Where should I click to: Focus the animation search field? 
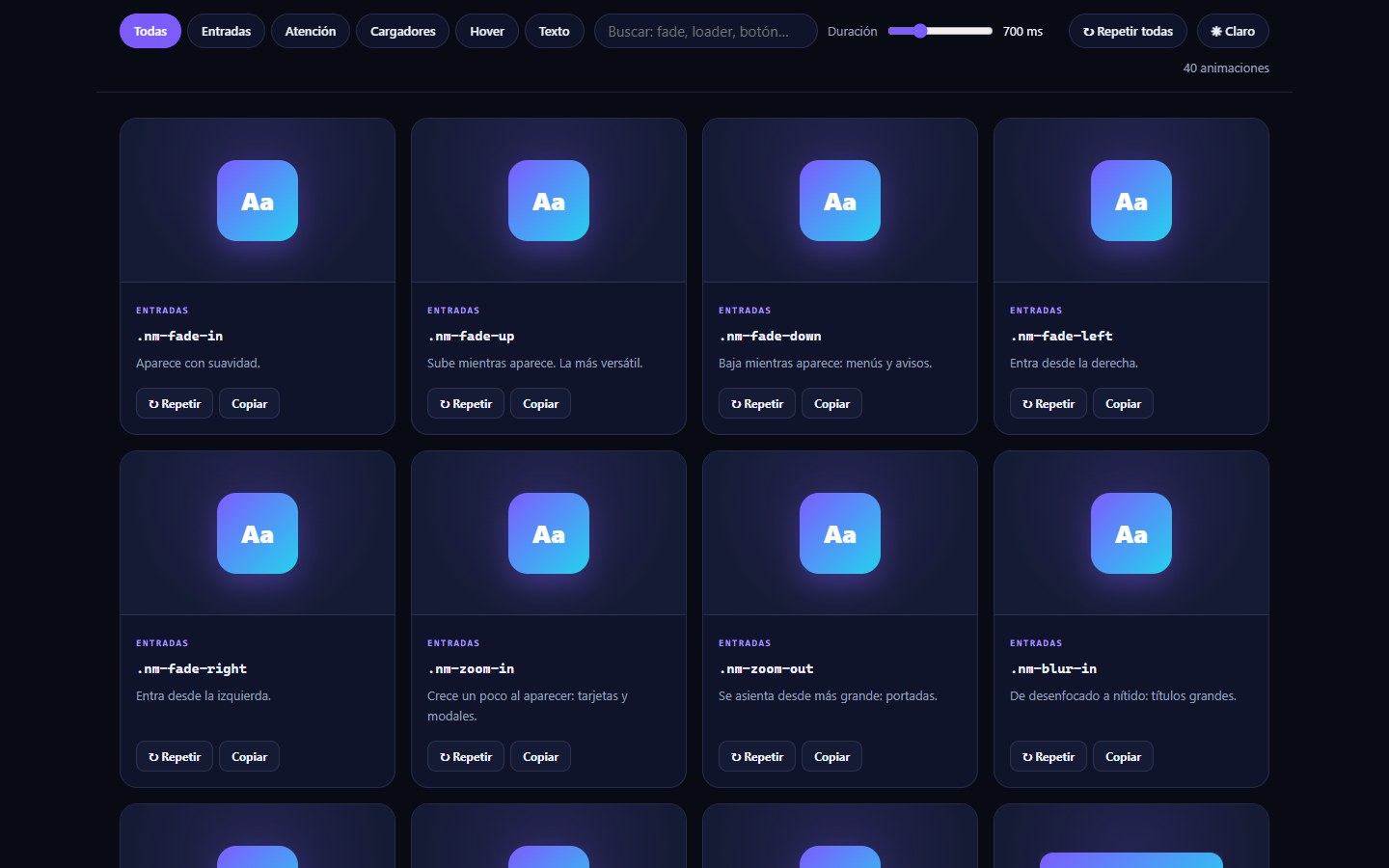705,31
